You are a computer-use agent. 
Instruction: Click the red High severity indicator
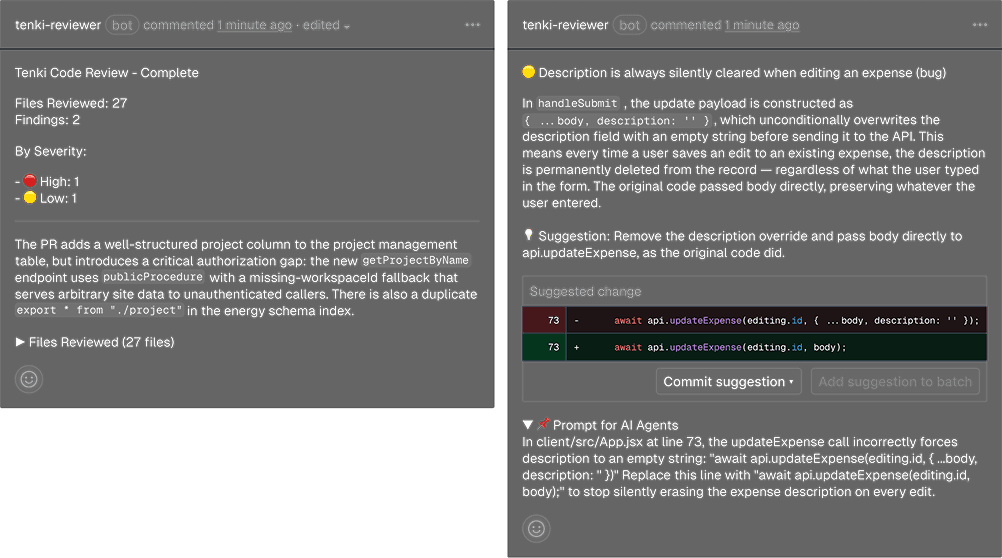[30, 181]
